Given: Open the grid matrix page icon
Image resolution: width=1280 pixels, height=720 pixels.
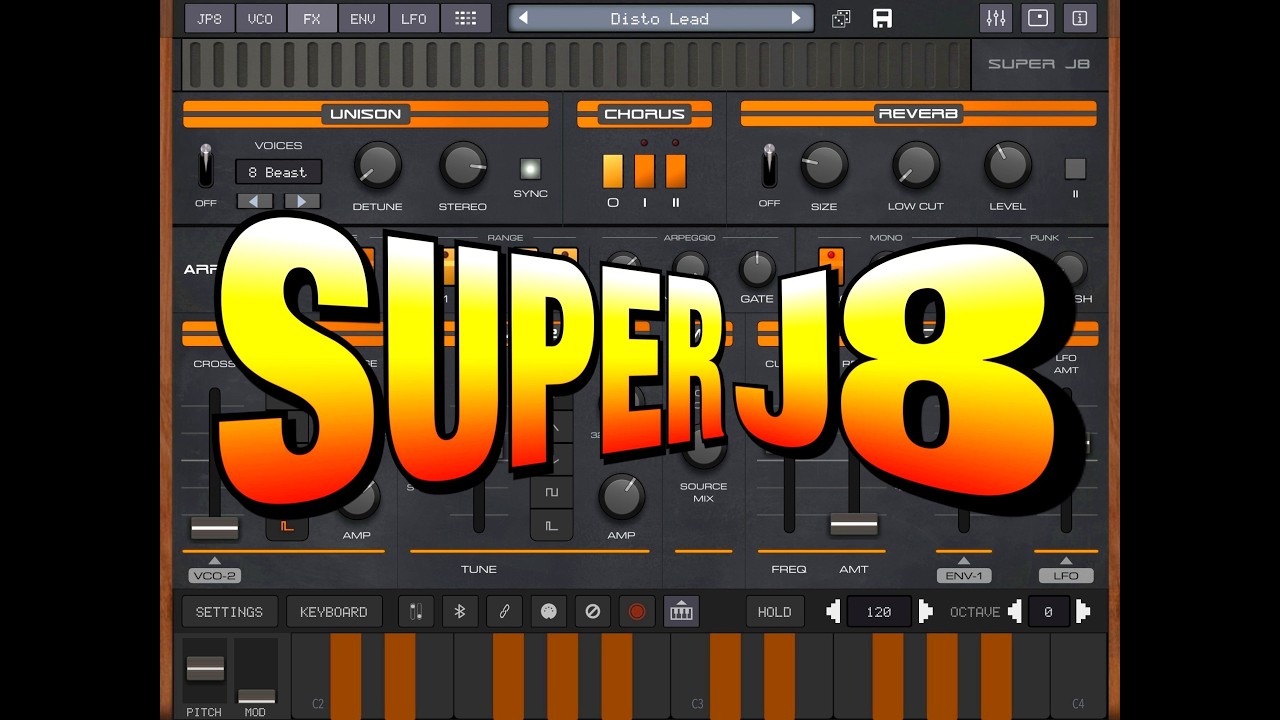Looking at the screenshot, I should (x=465, y=18).
